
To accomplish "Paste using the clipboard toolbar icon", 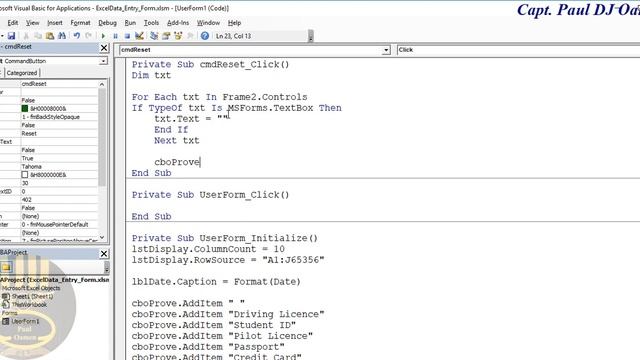I will (x=50, y=36).
